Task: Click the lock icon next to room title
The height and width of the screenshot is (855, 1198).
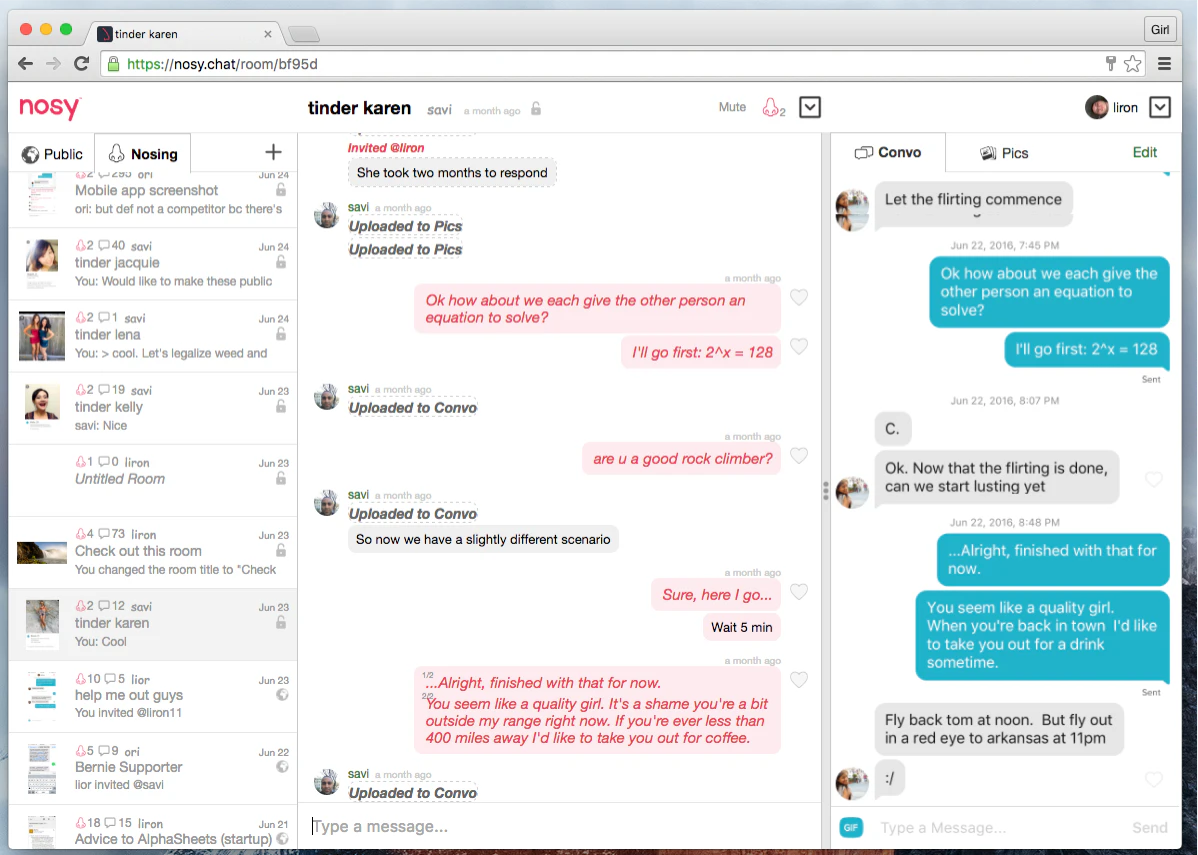Action: [536, 108]
